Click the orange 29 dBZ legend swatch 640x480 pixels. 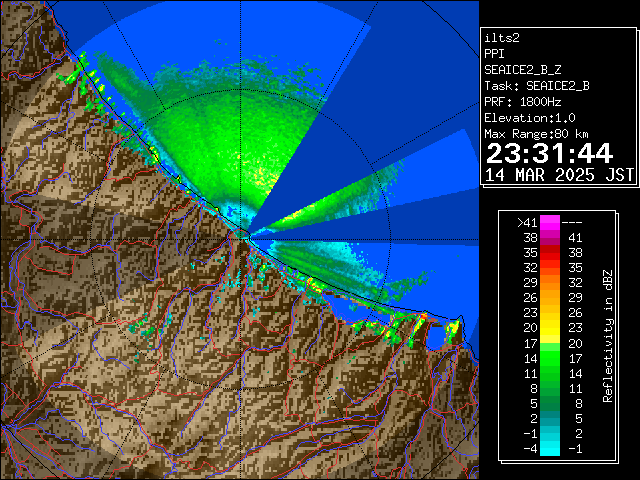[x=550, y=282]
